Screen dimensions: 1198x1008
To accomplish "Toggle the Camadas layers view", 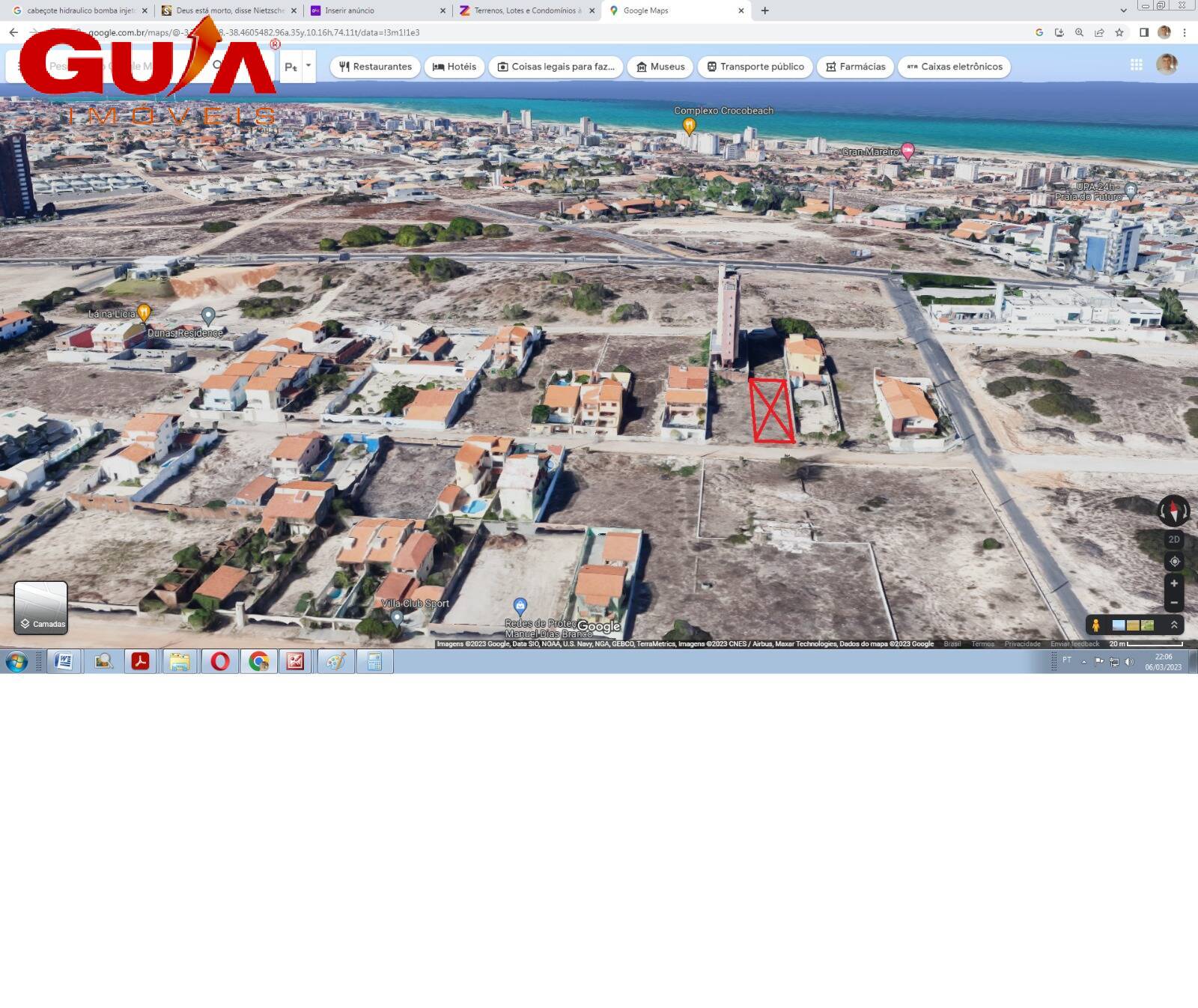I will click(41, 607).
